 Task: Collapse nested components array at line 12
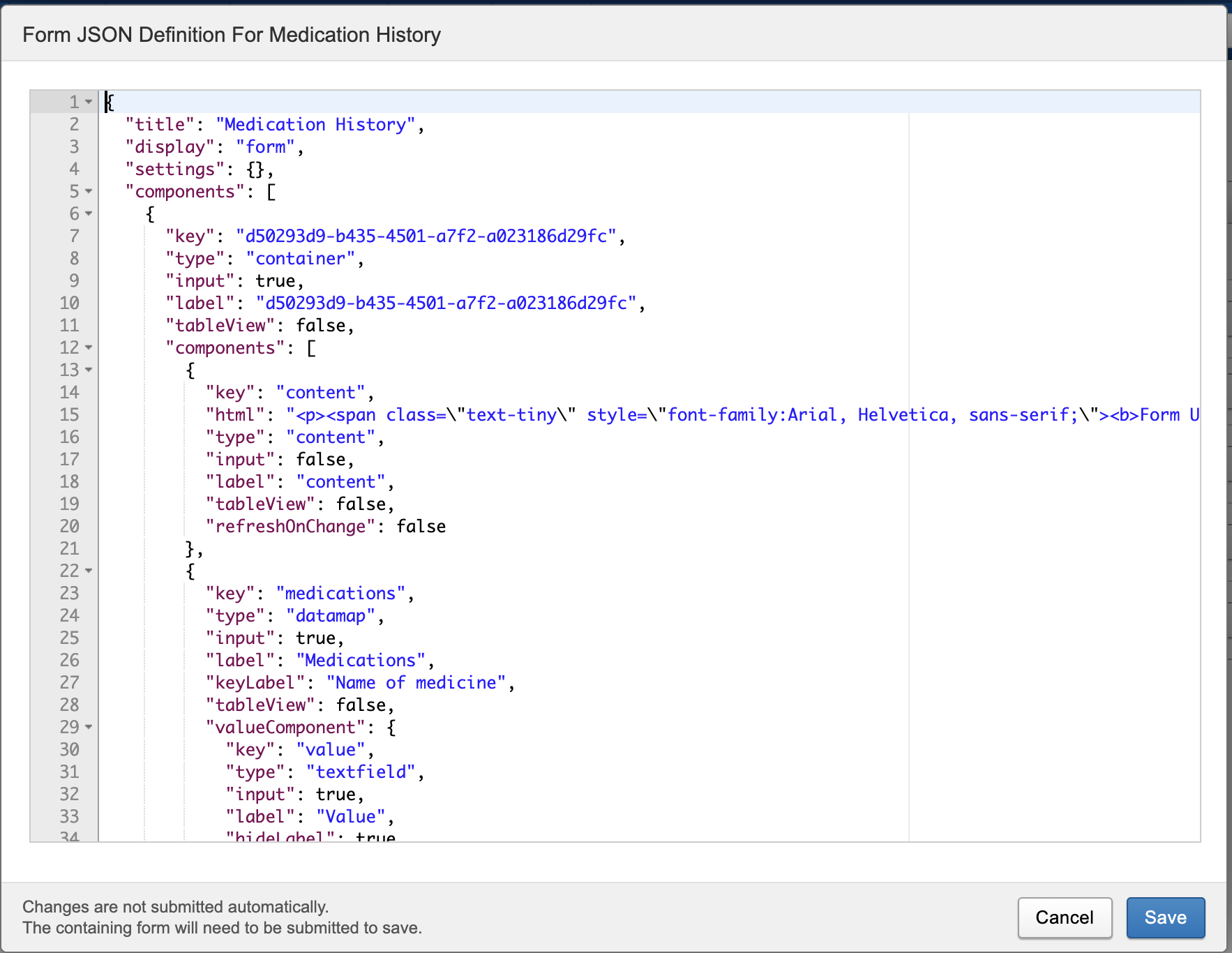(89, 347)
